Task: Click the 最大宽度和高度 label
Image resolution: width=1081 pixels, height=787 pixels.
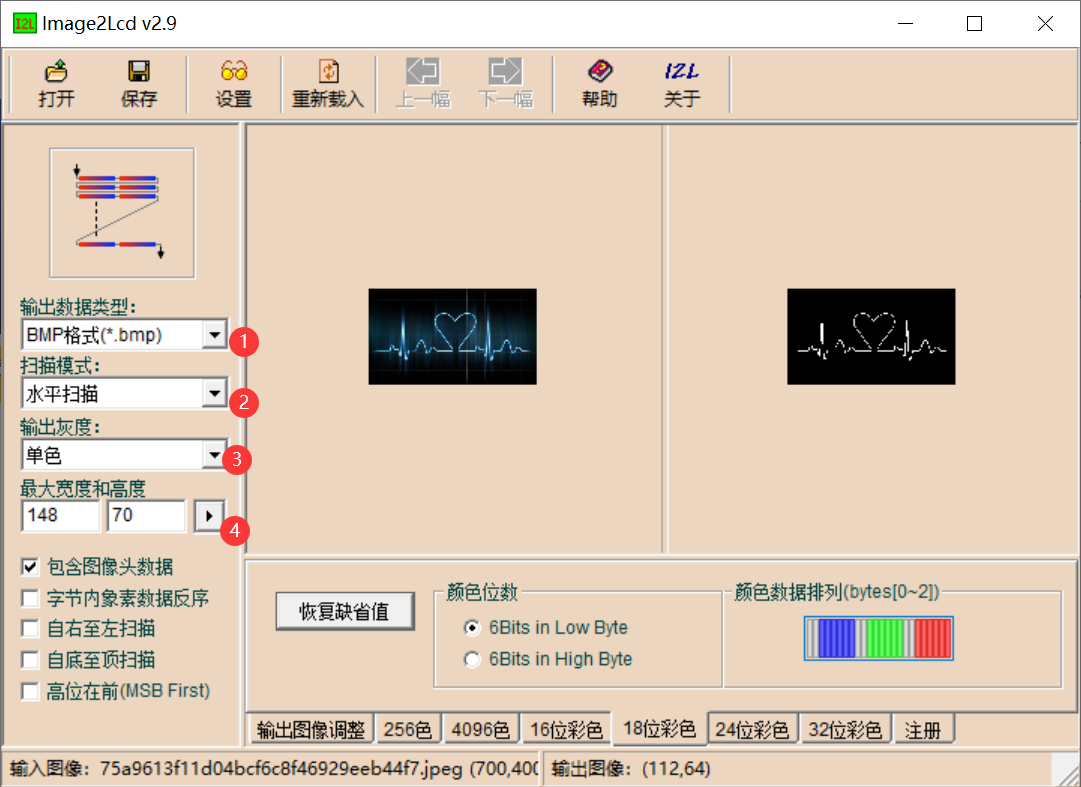Action: (83, 489)
